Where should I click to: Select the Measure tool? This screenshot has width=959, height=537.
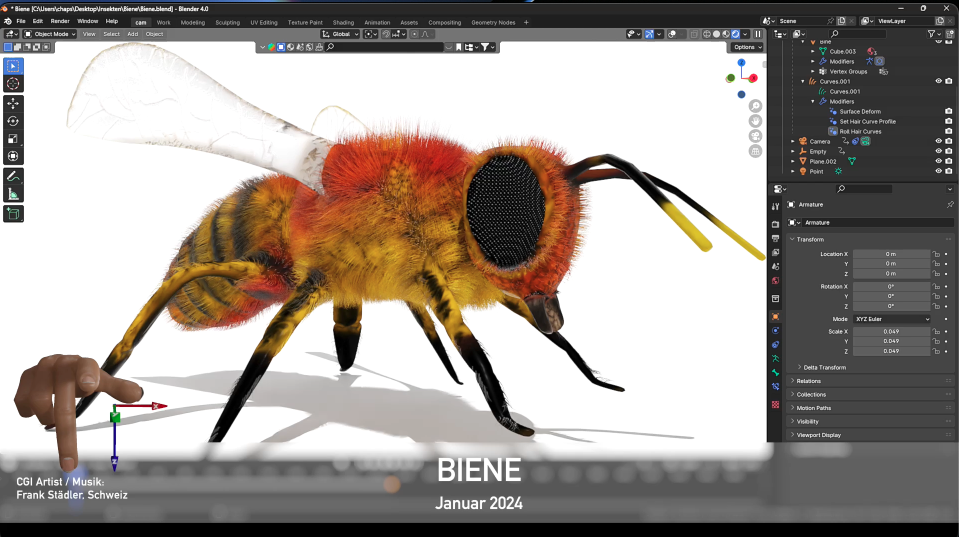coord(13,194)
